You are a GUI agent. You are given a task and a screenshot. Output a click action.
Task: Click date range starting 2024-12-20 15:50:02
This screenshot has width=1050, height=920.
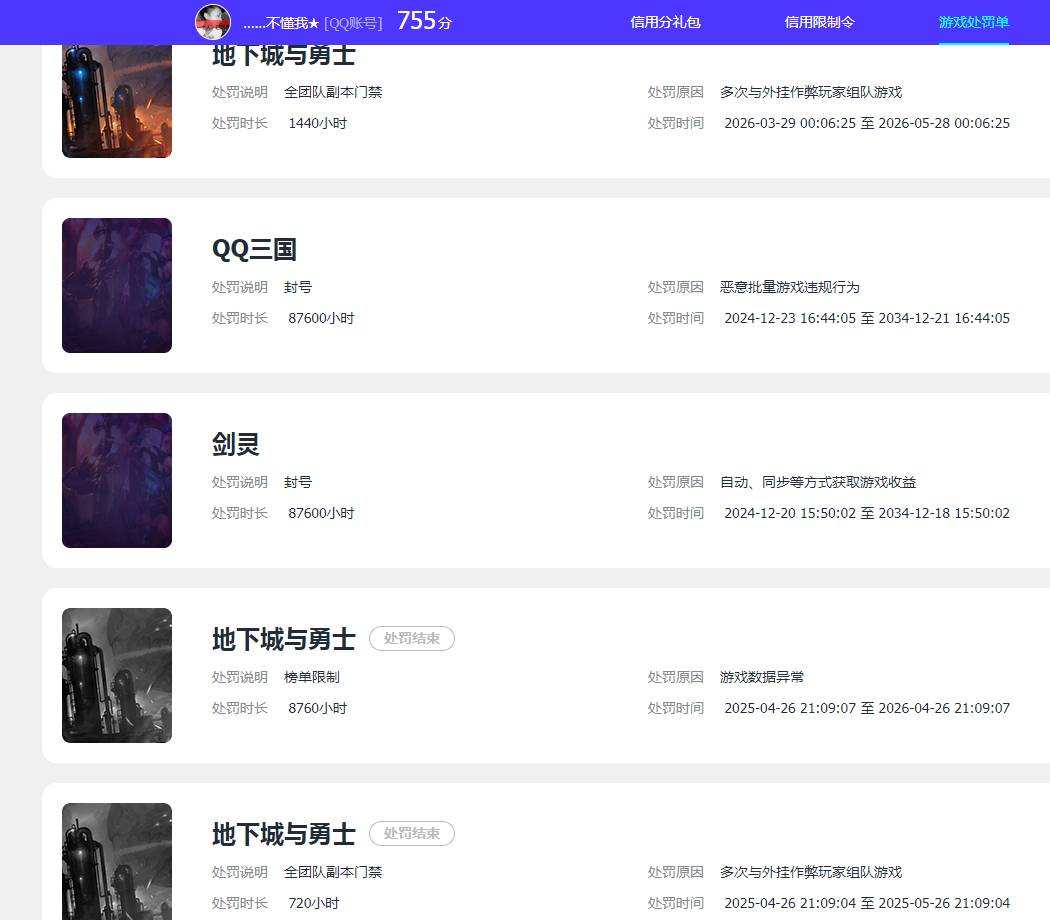(x=867, y=513)
